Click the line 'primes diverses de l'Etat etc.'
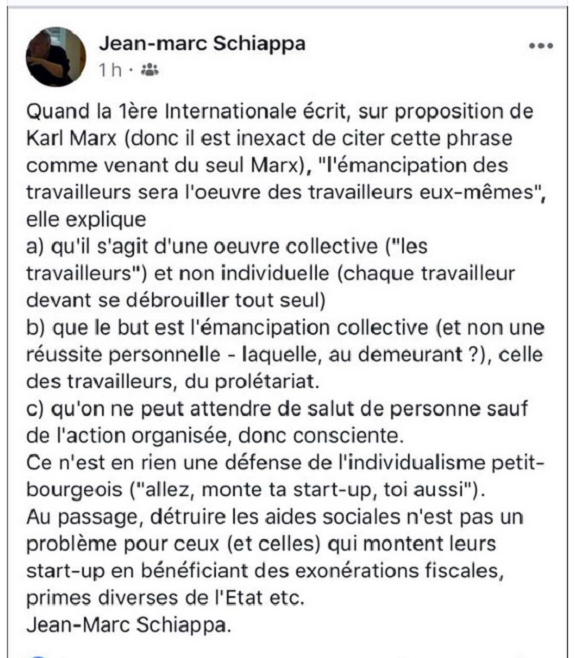This screenshot has width=575, height=658. point(165,598)
